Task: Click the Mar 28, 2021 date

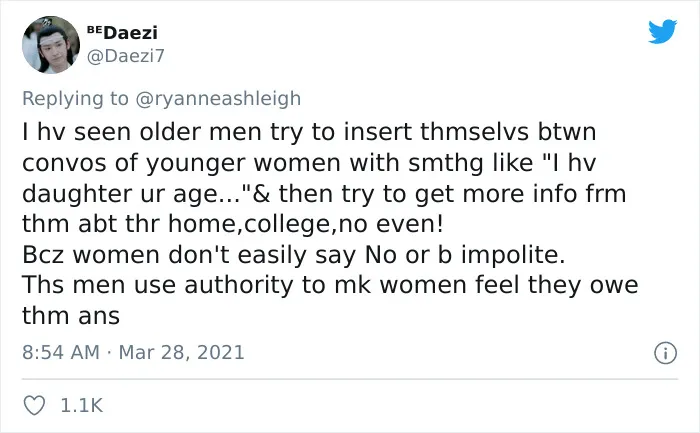Action: [x=181, y=352]
